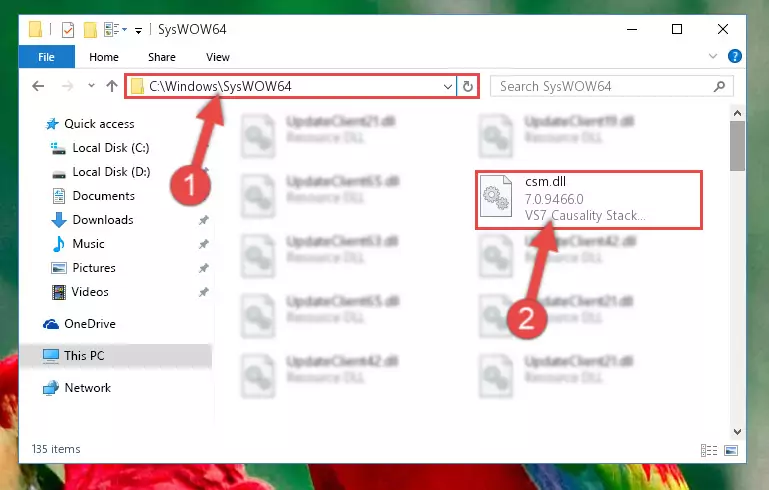Viewport: 769px width, 490px height.
Task: Refresh the SysWOW64 folder
Action: (x=468, y=87)
